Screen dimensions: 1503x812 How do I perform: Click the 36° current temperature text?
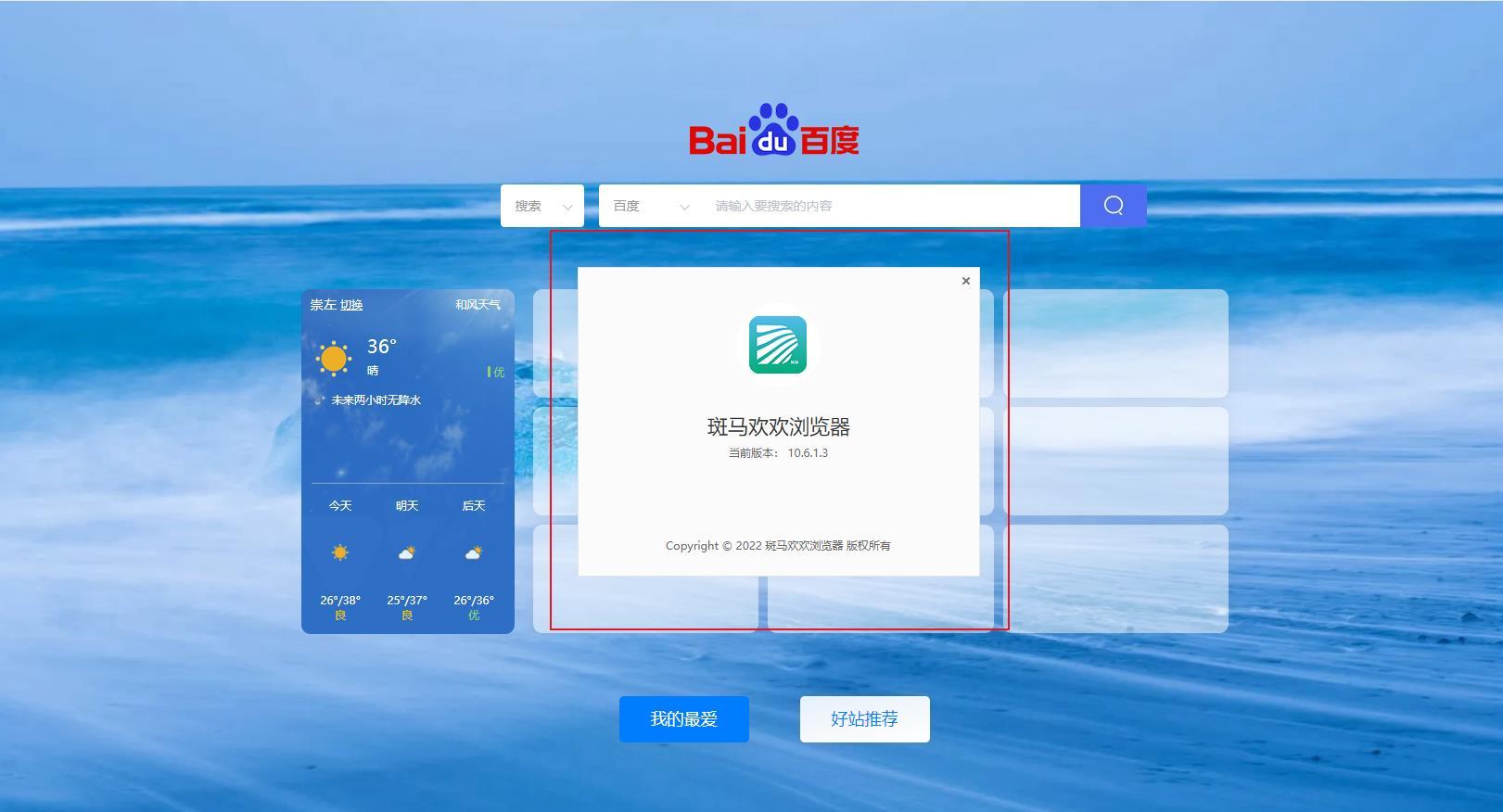382,347
